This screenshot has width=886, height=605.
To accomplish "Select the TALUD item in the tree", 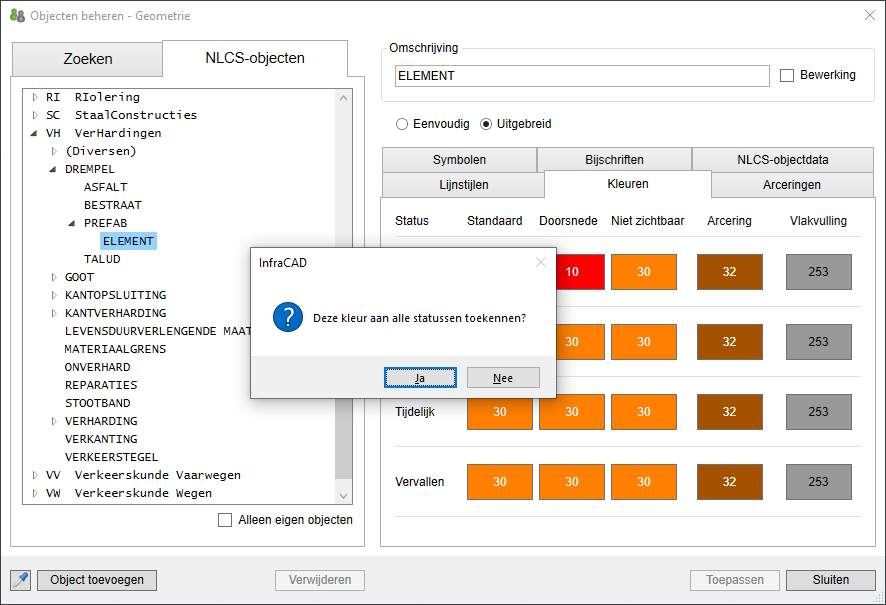I will tap(102, 259).
